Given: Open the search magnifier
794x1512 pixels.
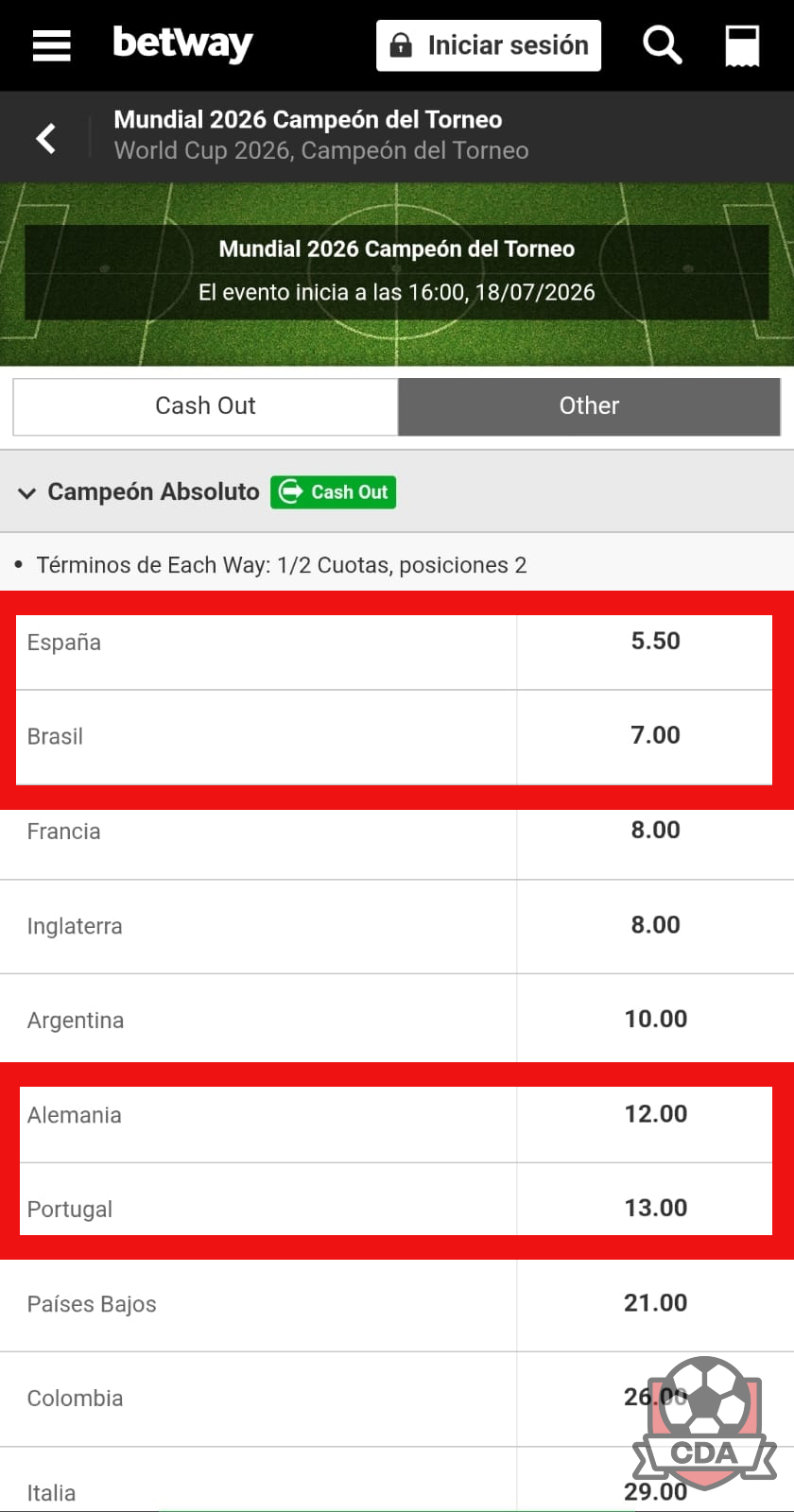Looking at the screenshot, I should coord(662,45).
